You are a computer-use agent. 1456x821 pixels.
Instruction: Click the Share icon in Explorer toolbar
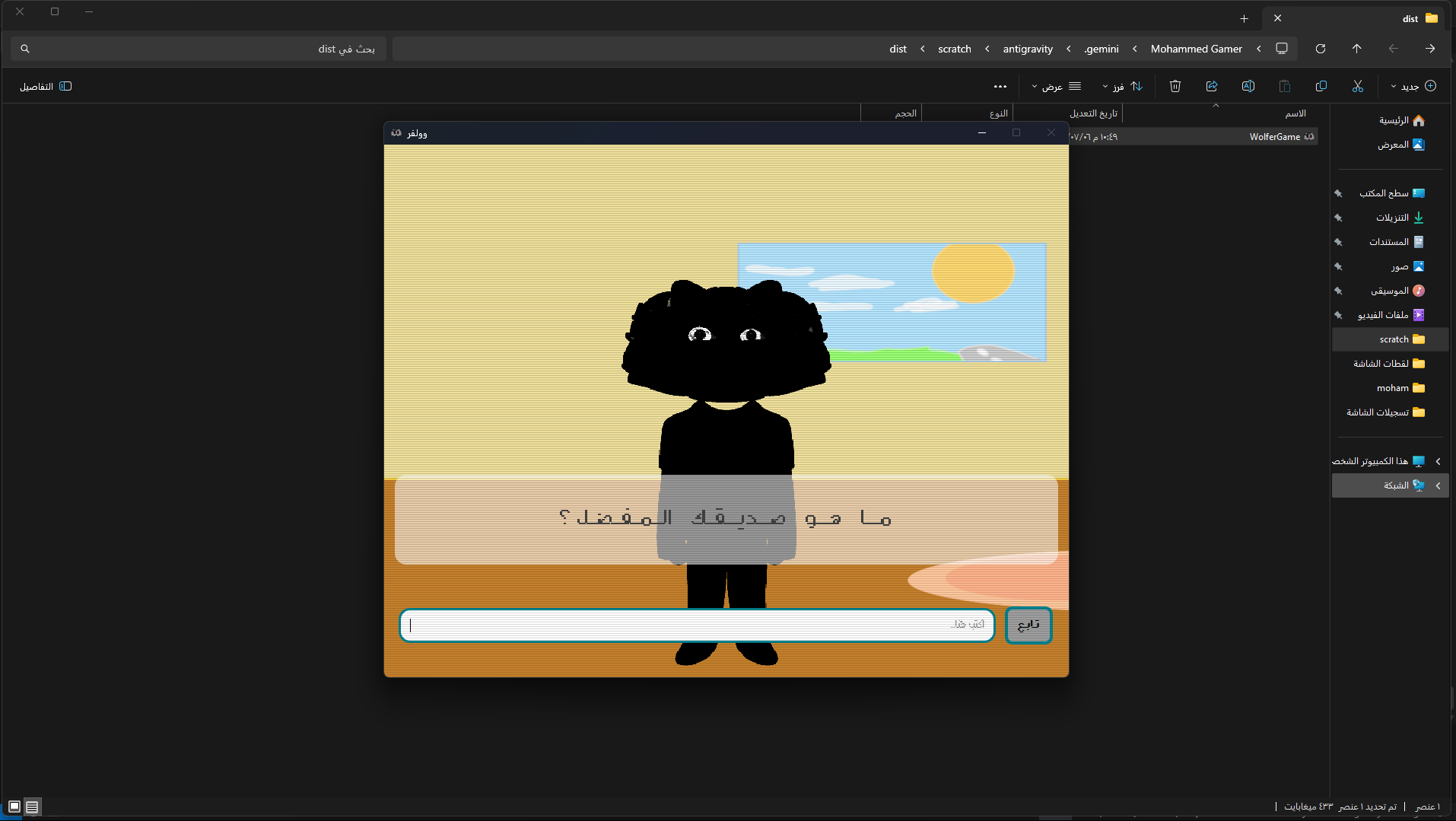[x=1212, y=87]
